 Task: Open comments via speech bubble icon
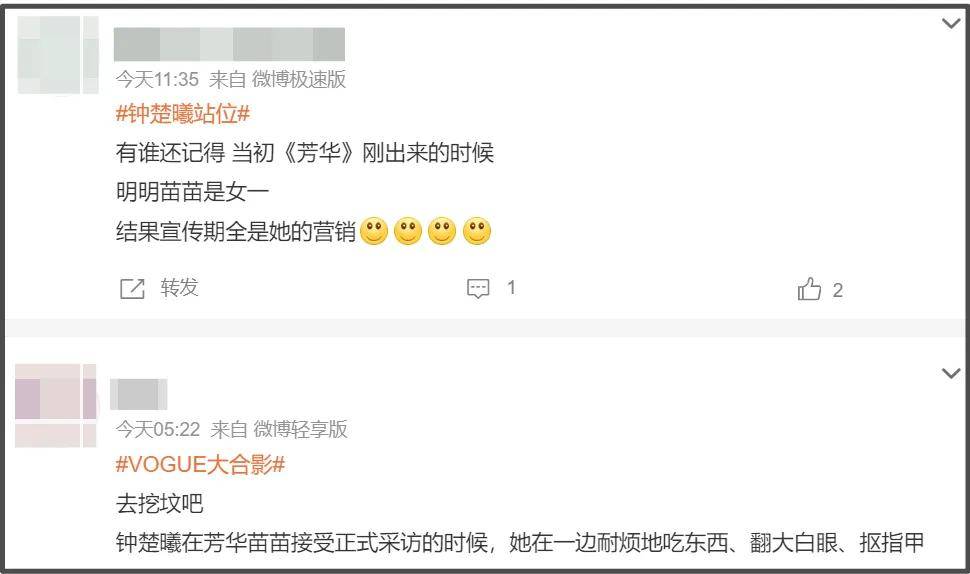(478, 288)
